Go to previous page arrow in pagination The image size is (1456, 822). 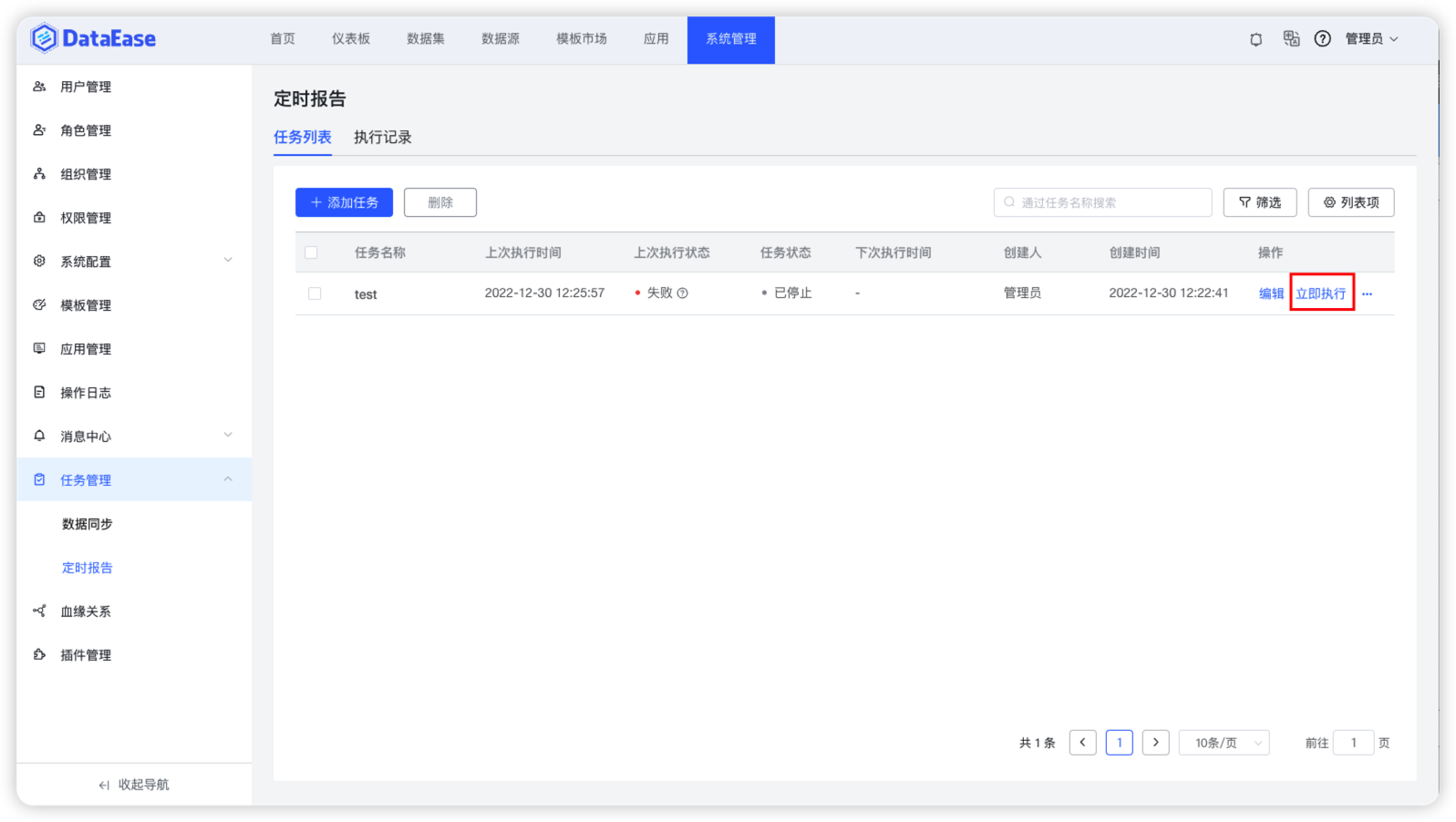1083,743
